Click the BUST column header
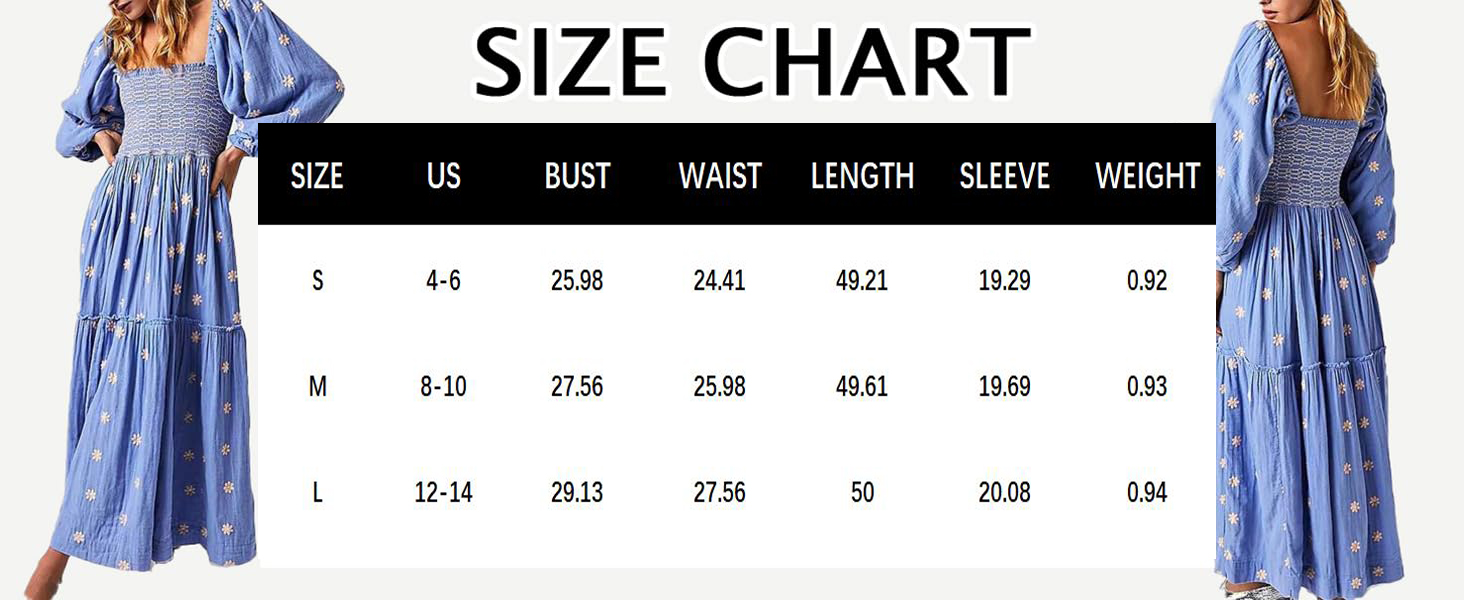Image resolution: width=1464 pixels, height=600 pixels. point(577,176)
